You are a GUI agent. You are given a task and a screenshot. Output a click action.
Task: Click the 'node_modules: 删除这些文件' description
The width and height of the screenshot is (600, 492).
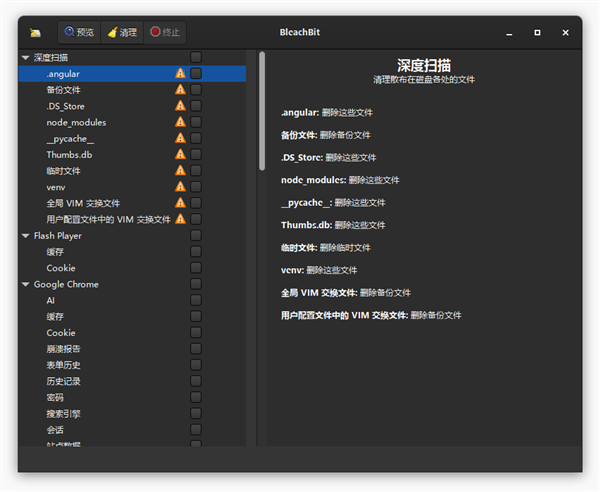pos(340,180)
